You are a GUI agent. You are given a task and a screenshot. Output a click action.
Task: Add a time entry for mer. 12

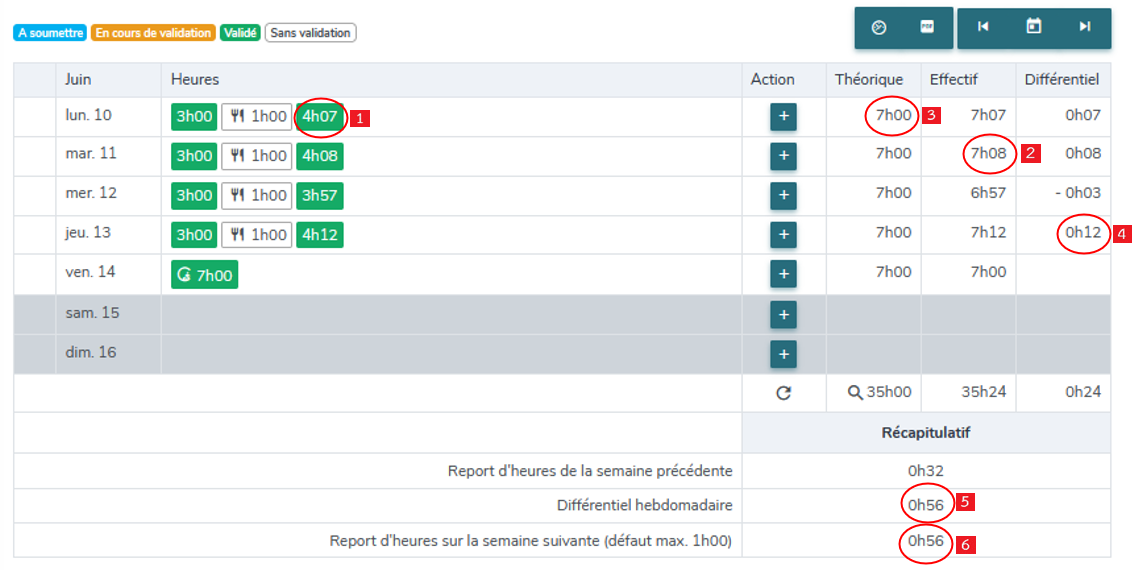[x=783, y=195]
